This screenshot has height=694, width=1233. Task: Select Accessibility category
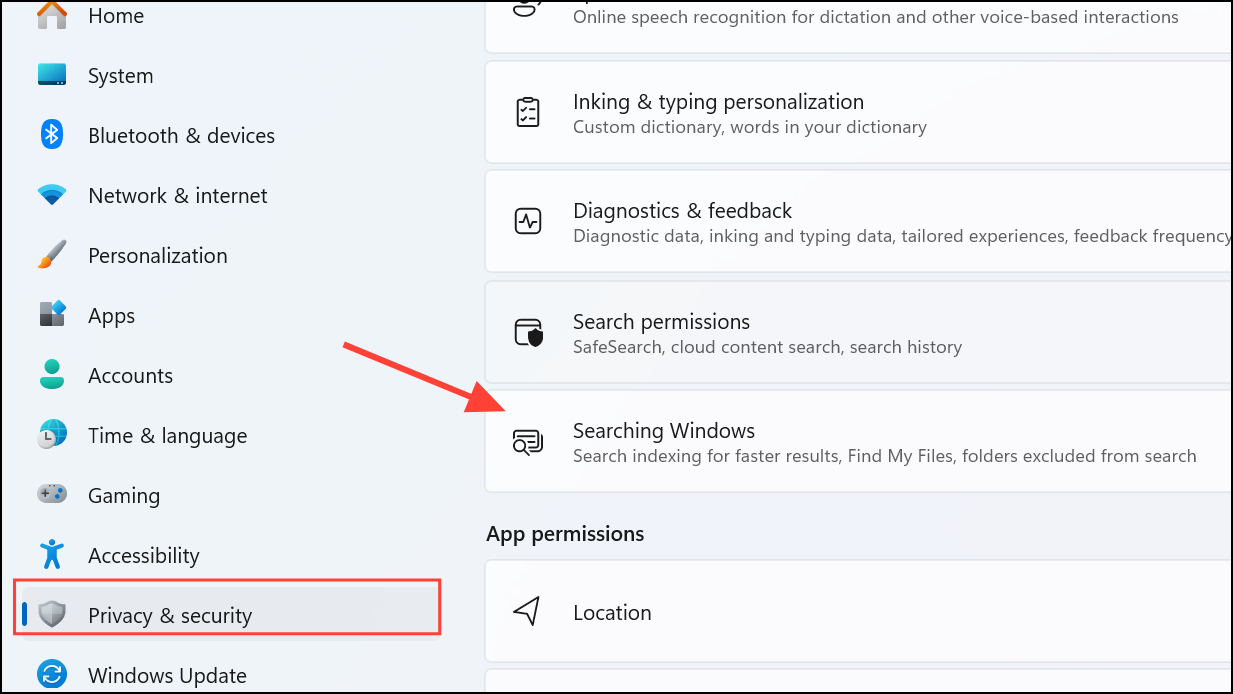[144, 556]
